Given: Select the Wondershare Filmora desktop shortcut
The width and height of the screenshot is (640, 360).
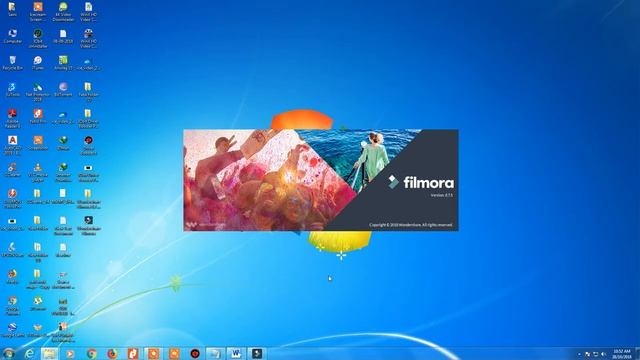Looking at the screenshot, I should point(88,226).
